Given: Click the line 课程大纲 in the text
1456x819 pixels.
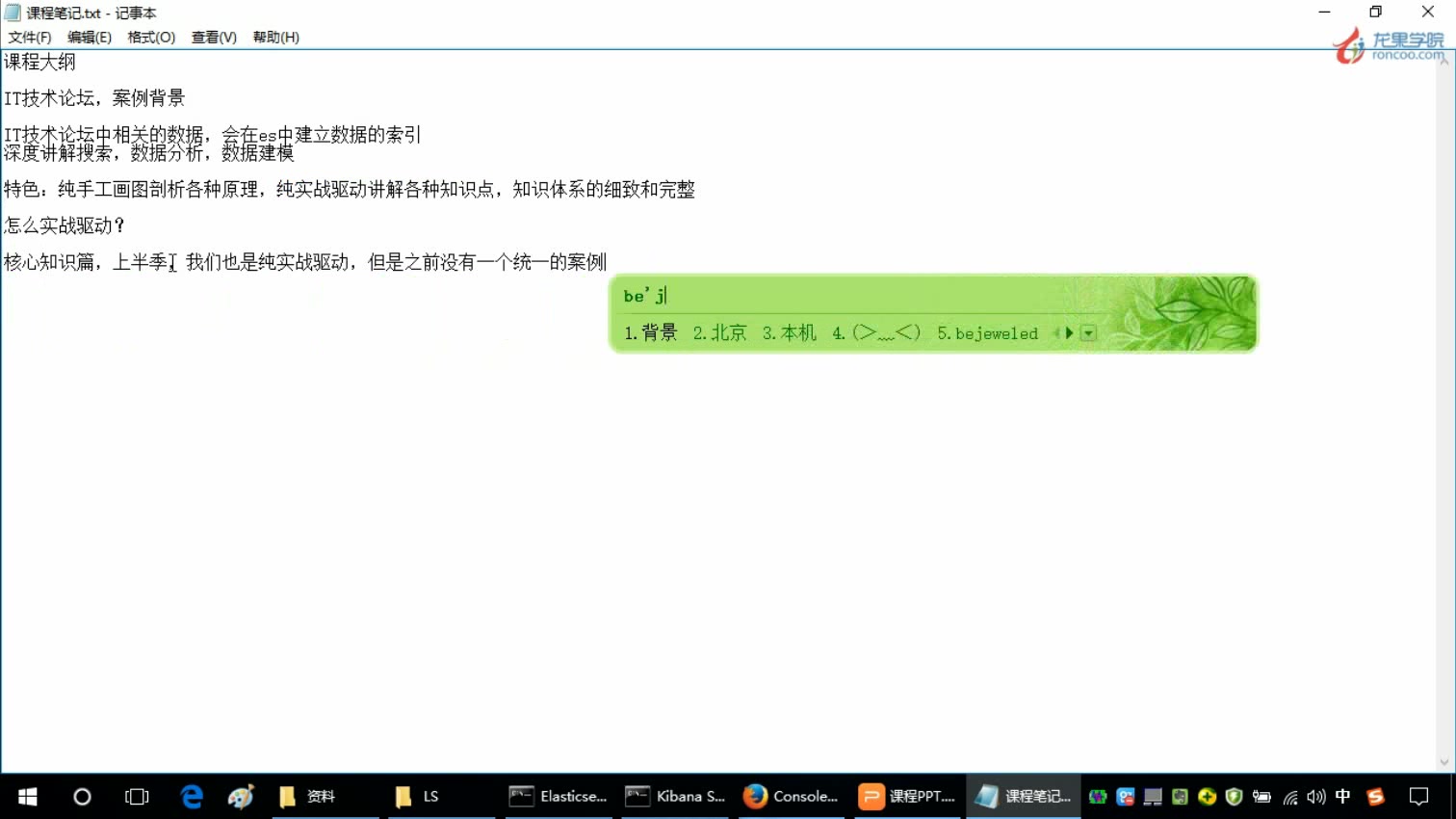Looking at the screenshot, I should coord(39,62).
